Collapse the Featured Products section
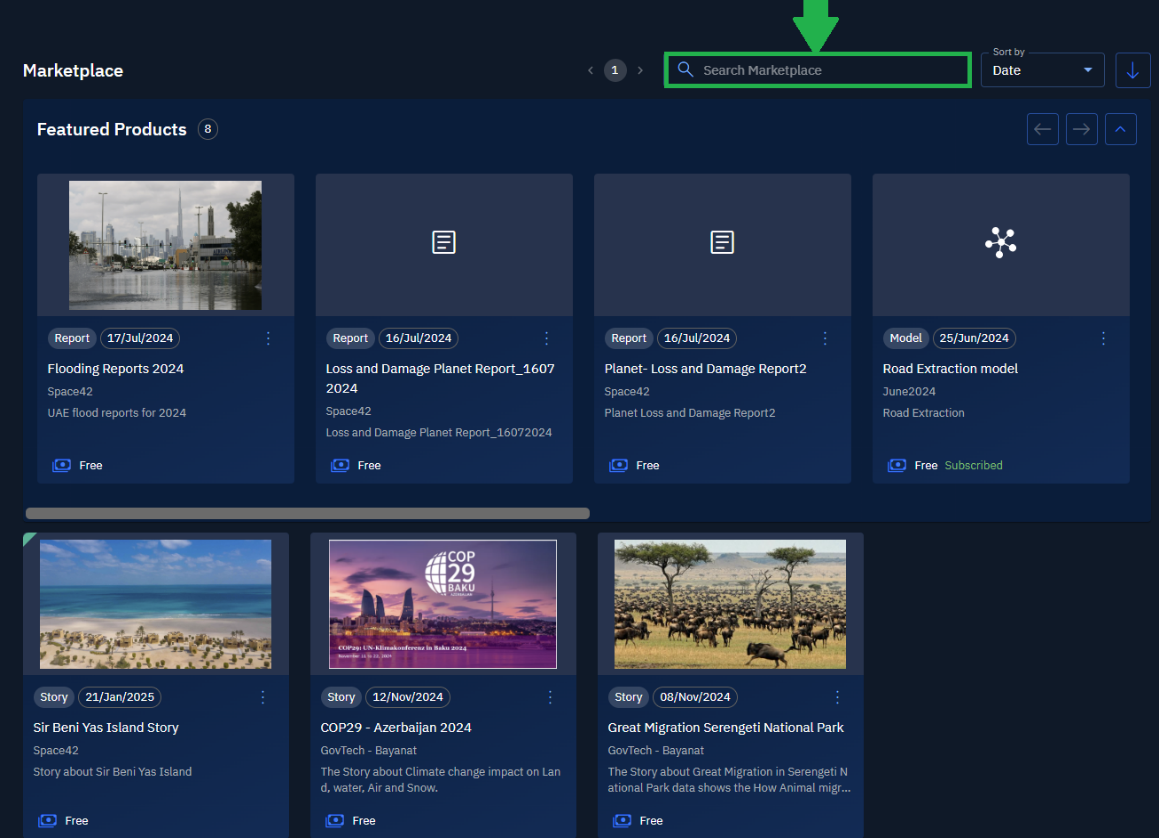 pos(1120,129)
